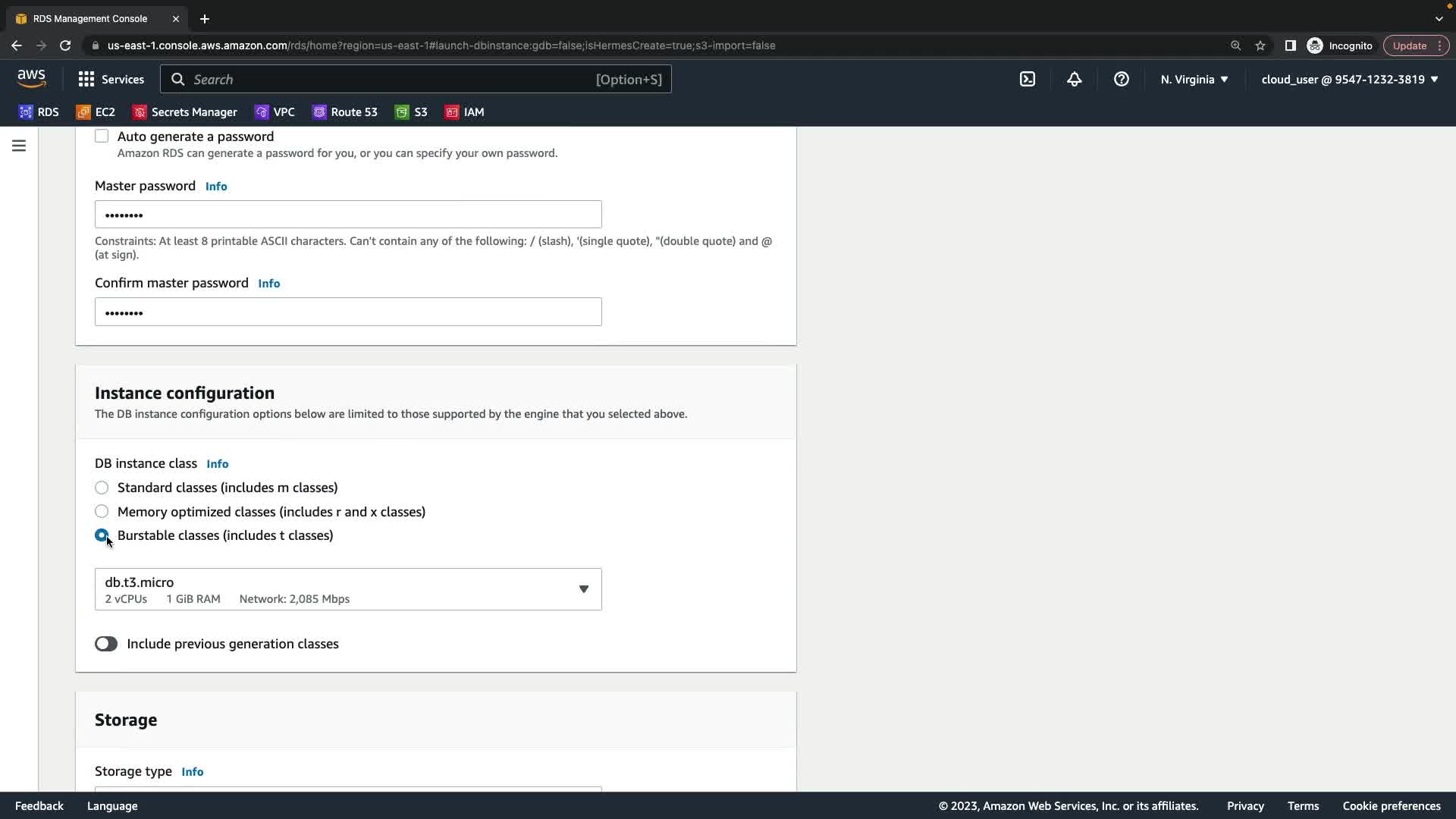Open db.t3.micro instance class dropdown

(347, 589)
